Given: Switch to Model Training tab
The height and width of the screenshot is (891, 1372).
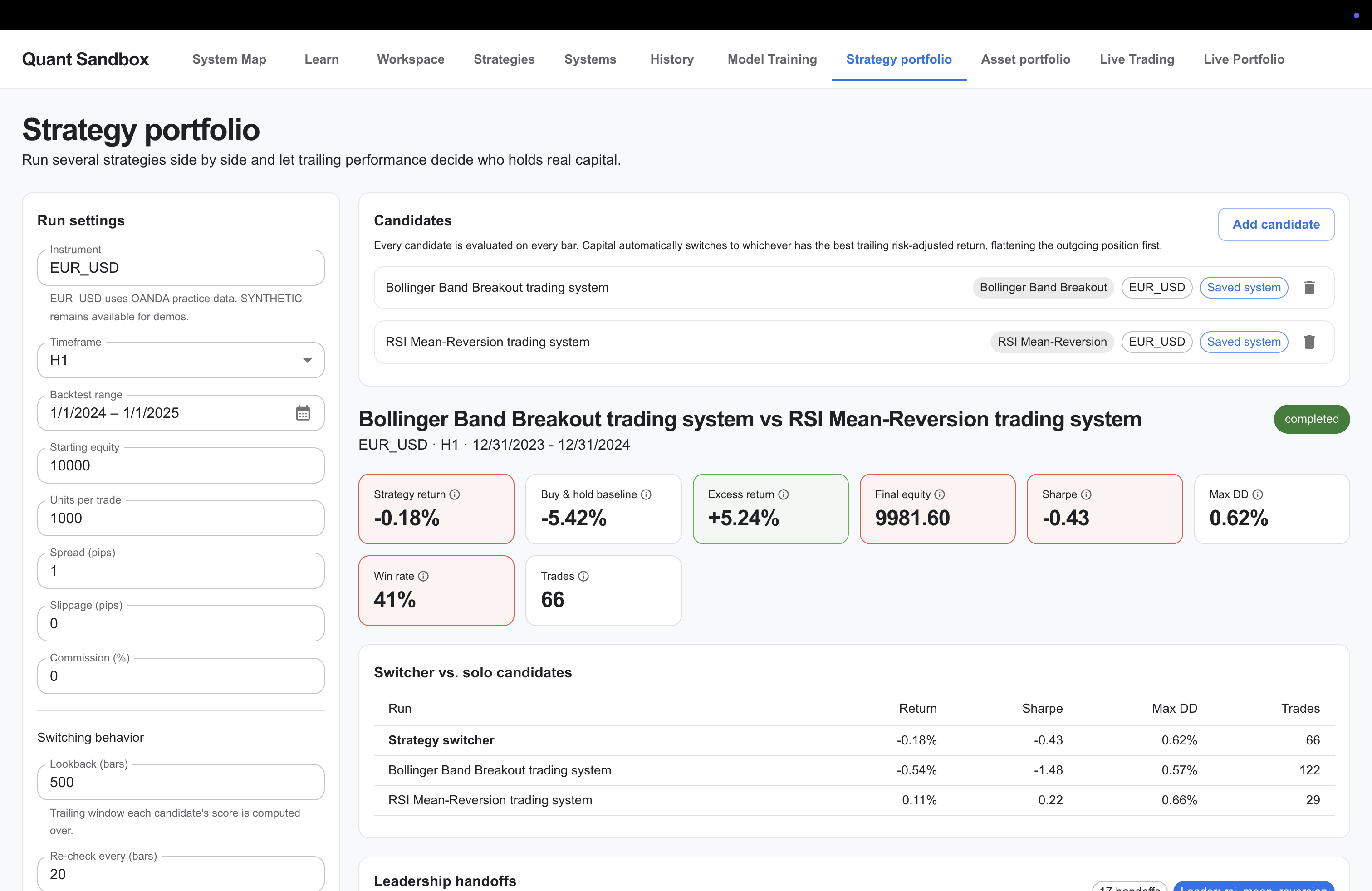Looking at the screenshot, I should pos(772,59).
